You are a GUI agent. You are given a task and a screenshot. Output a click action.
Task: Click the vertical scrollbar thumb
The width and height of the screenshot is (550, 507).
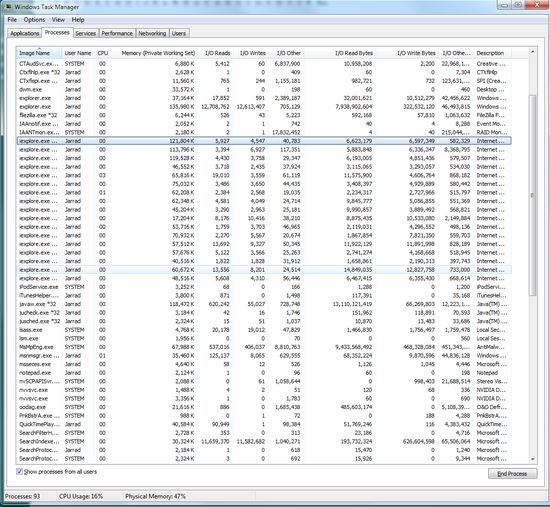coord(532,195)
